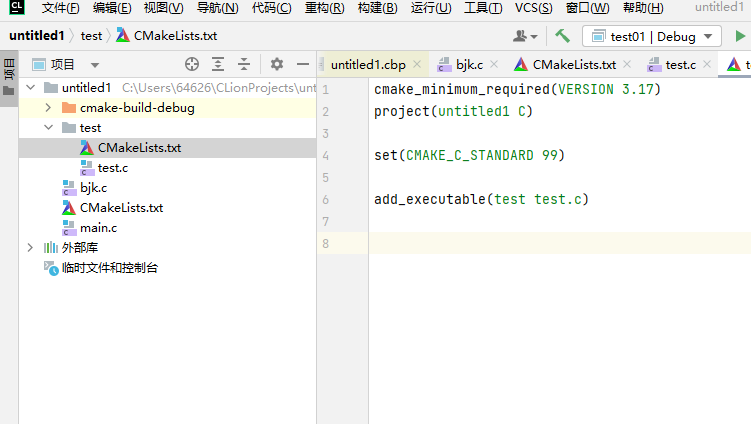Click the locate/select opened file icon
This screenshot has height=424, width=751.
point(192,64)
